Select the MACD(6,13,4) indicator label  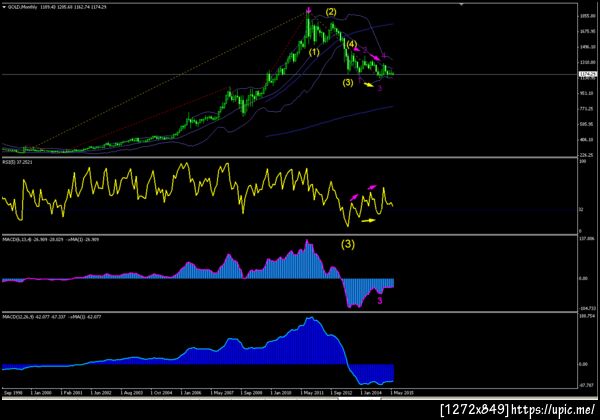[51, 239]
